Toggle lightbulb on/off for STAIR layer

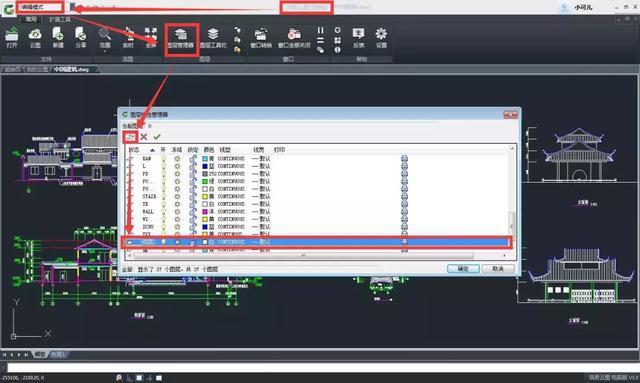point(163,196)
